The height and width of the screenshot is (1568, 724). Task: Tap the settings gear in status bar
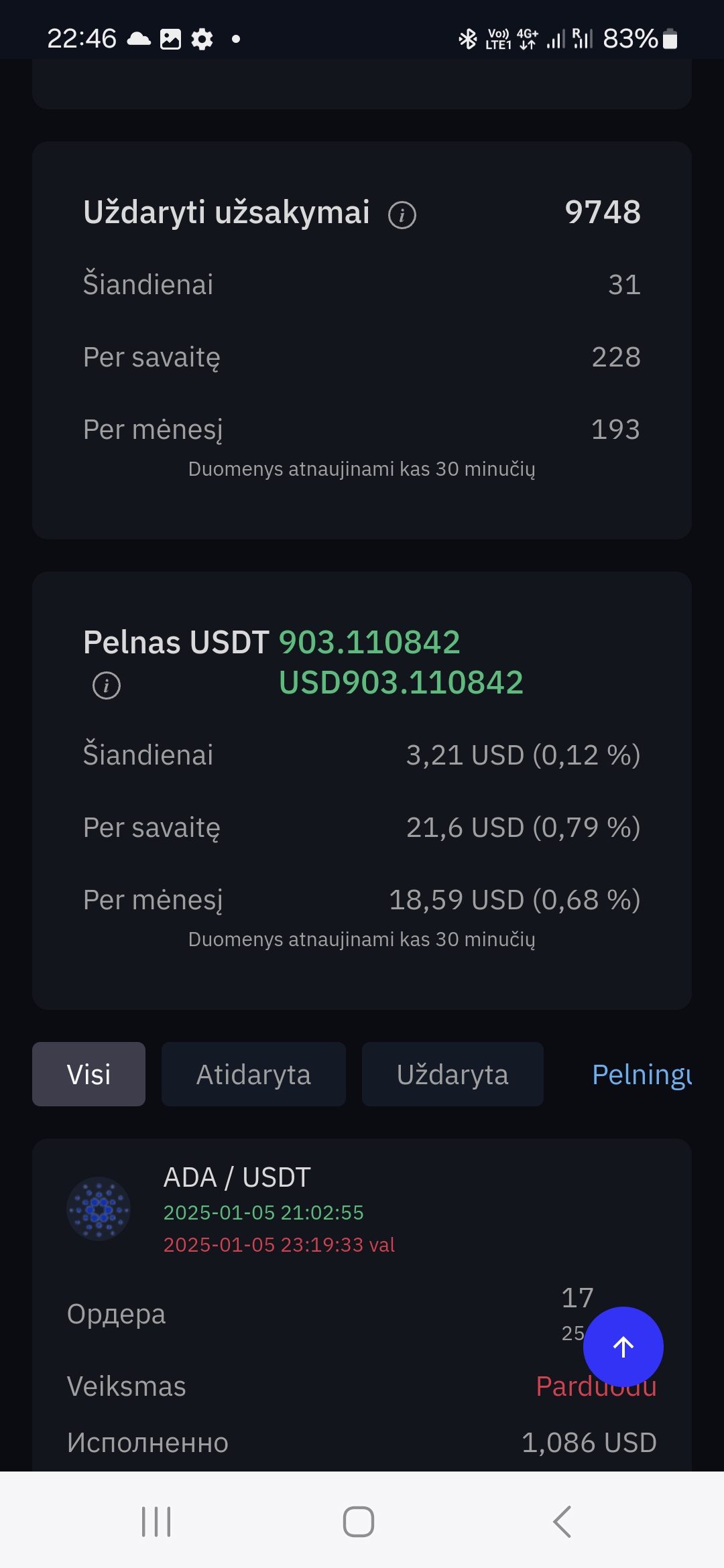tap(202, 39)
